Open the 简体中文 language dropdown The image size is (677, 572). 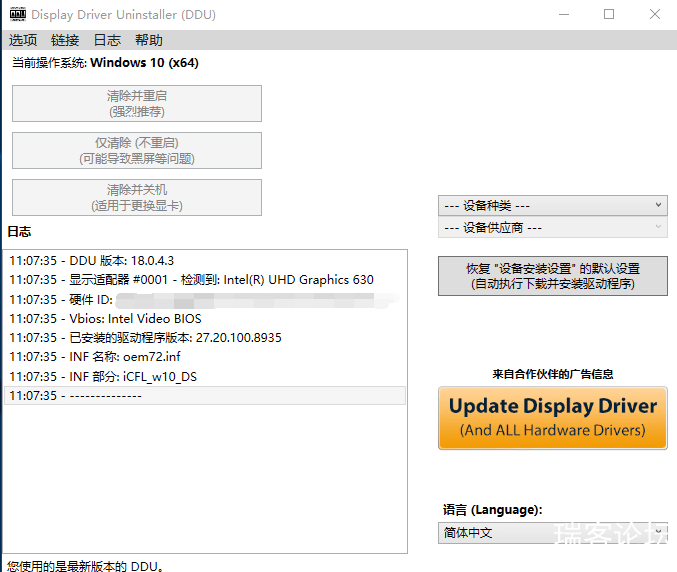552,533
